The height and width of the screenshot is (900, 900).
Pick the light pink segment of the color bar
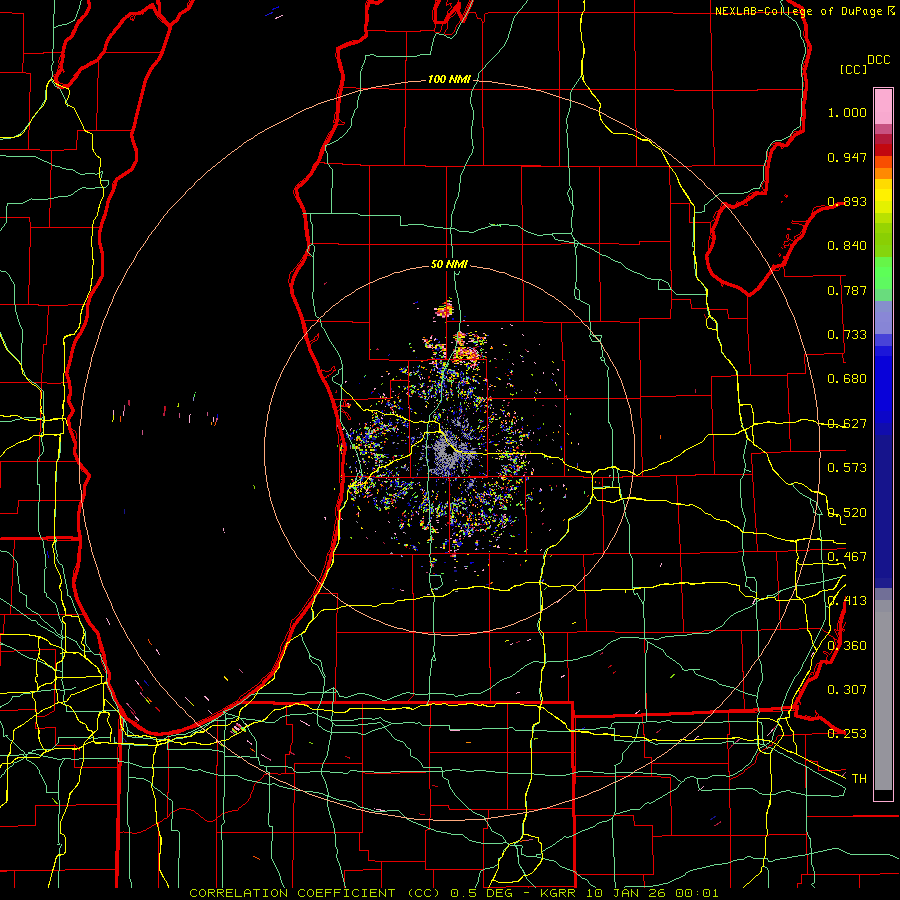coord(883,107)
